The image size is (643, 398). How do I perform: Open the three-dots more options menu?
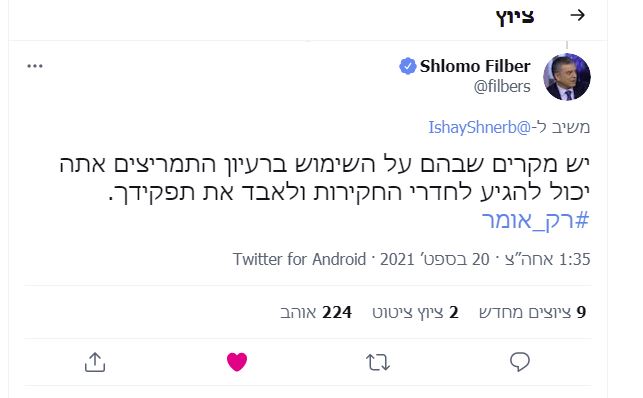pyautogui.click(x=35, y=66)
